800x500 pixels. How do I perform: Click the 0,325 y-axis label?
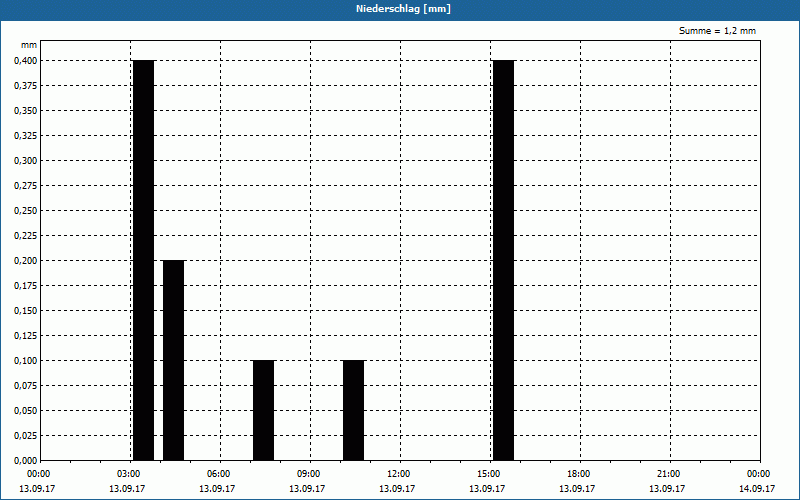(x=26, y=136)
